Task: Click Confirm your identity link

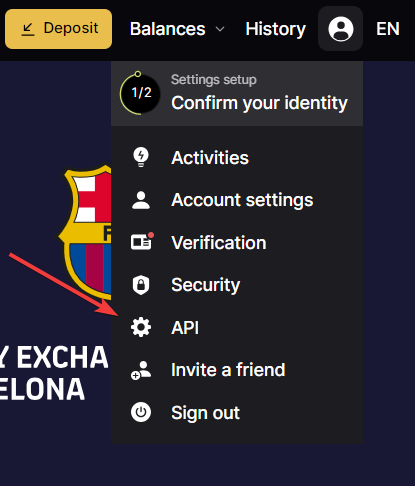Action: click(259, 103)
